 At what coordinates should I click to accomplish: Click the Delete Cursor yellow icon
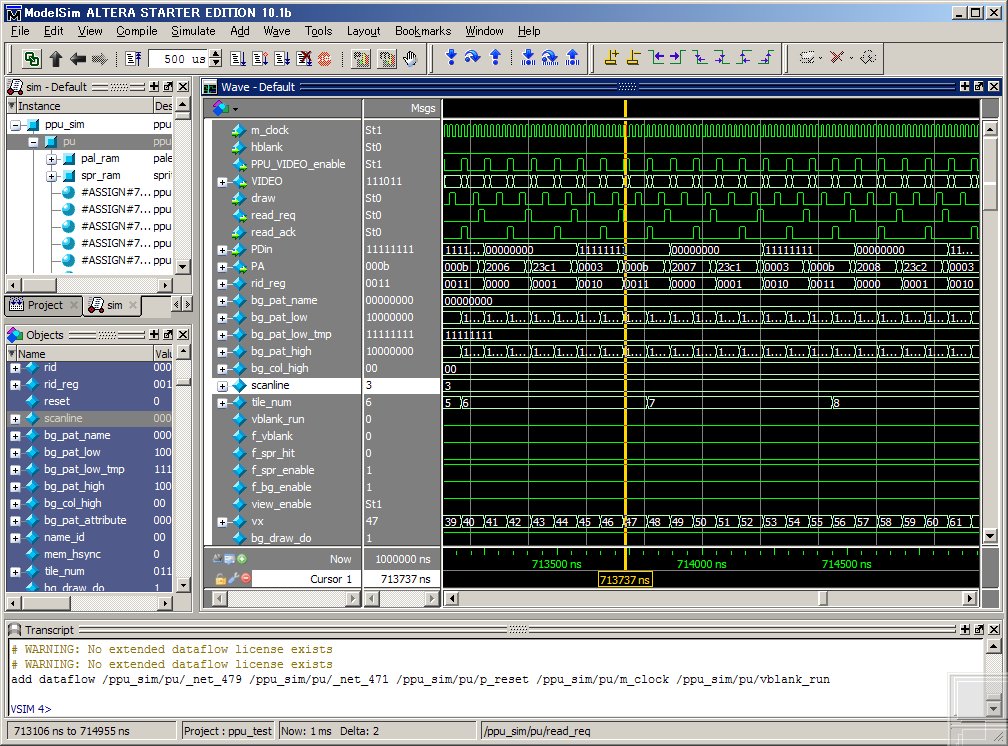(x=633, y=57)
